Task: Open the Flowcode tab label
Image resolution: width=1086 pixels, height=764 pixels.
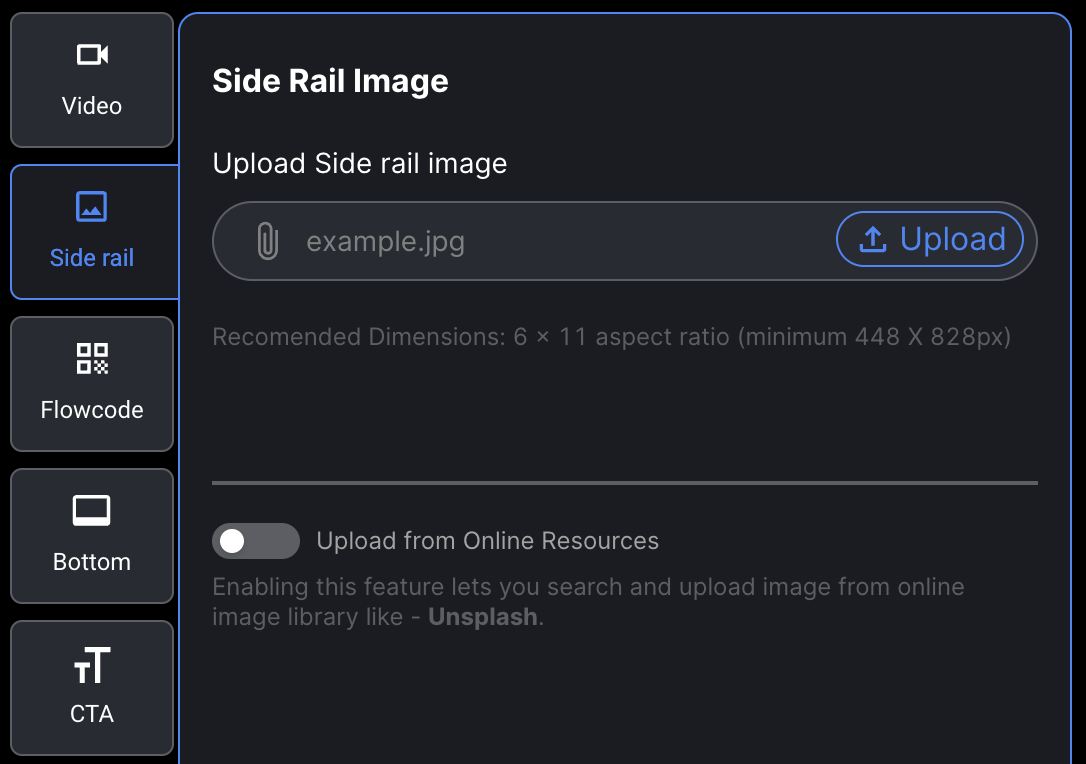Action: click(x=92, y=410)
